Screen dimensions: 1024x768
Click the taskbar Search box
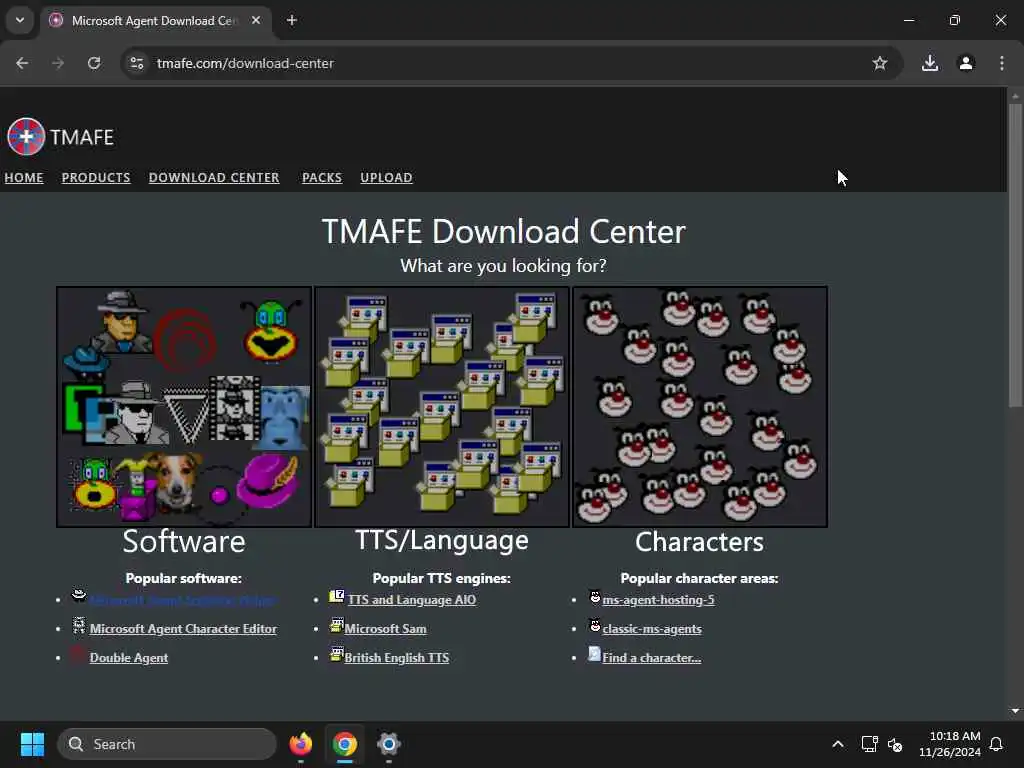click(x=167, y=744)
